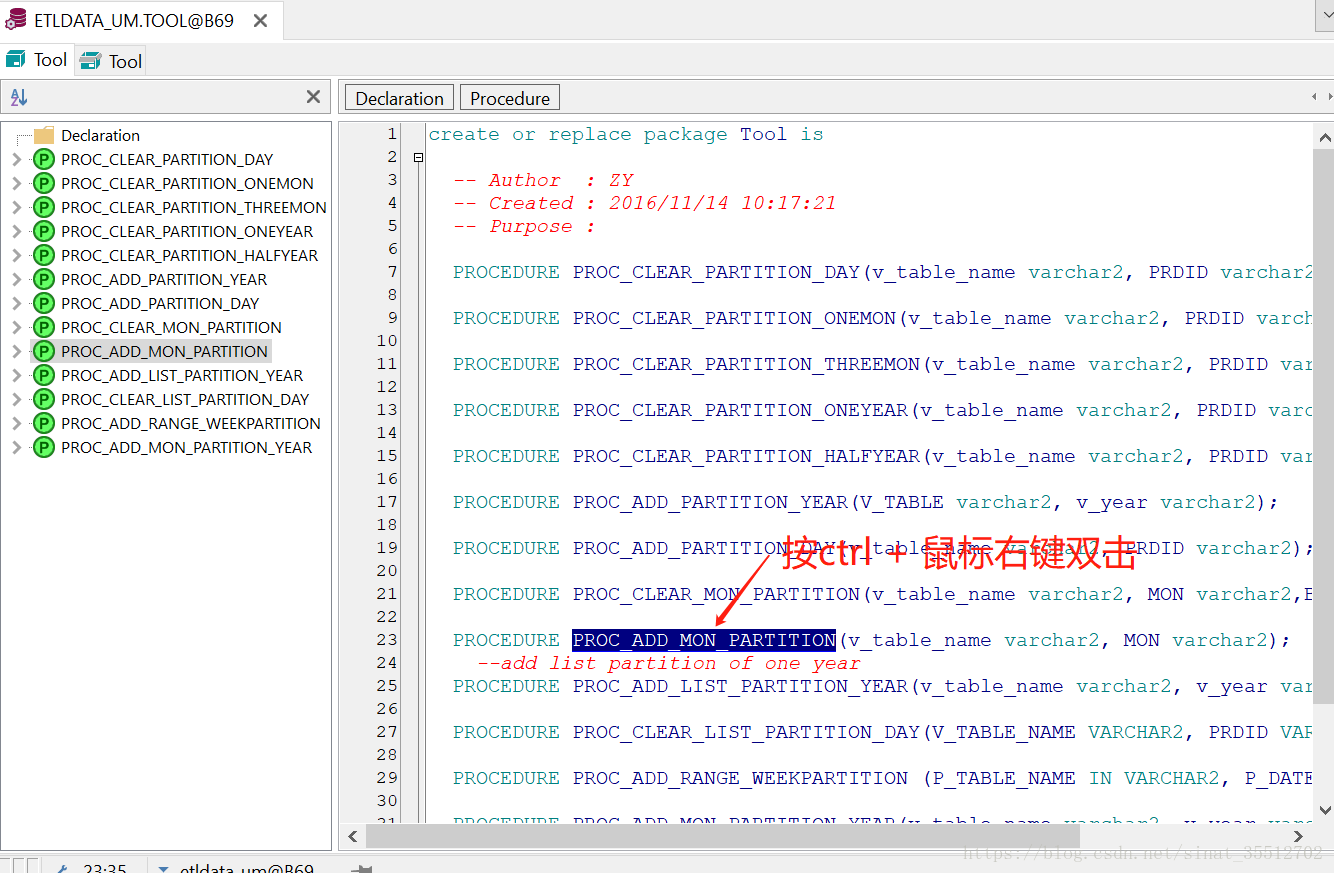Click the editor horizontal scrollbar thumb

coord(722,835)
